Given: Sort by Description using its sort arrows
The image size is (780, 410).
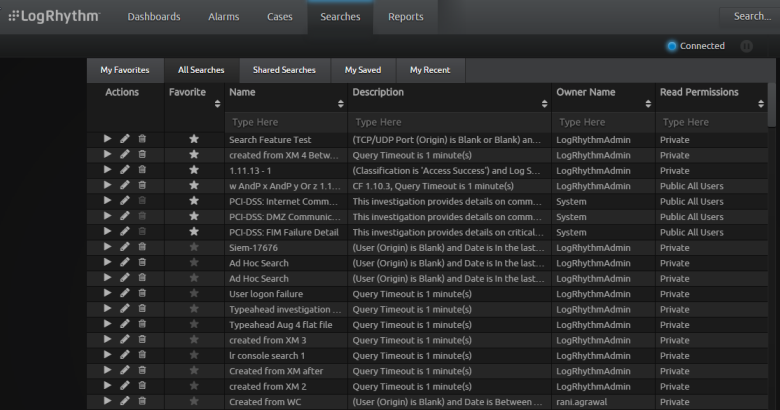Looking at the screenshot, I should tap(544, 103).
